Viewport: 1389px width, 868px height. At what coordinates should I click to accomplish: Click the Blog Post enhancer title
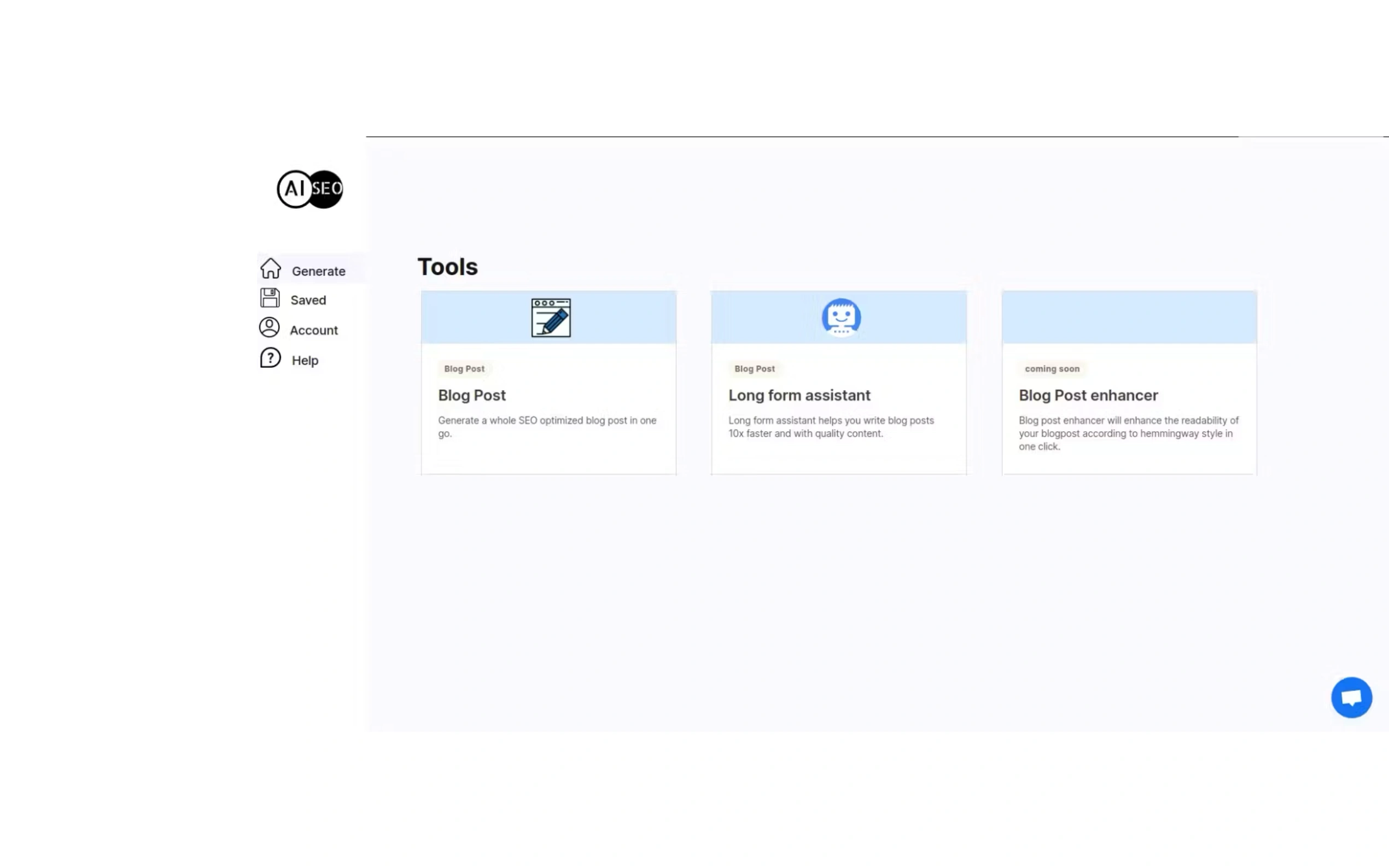click(x=1088, y=395)
